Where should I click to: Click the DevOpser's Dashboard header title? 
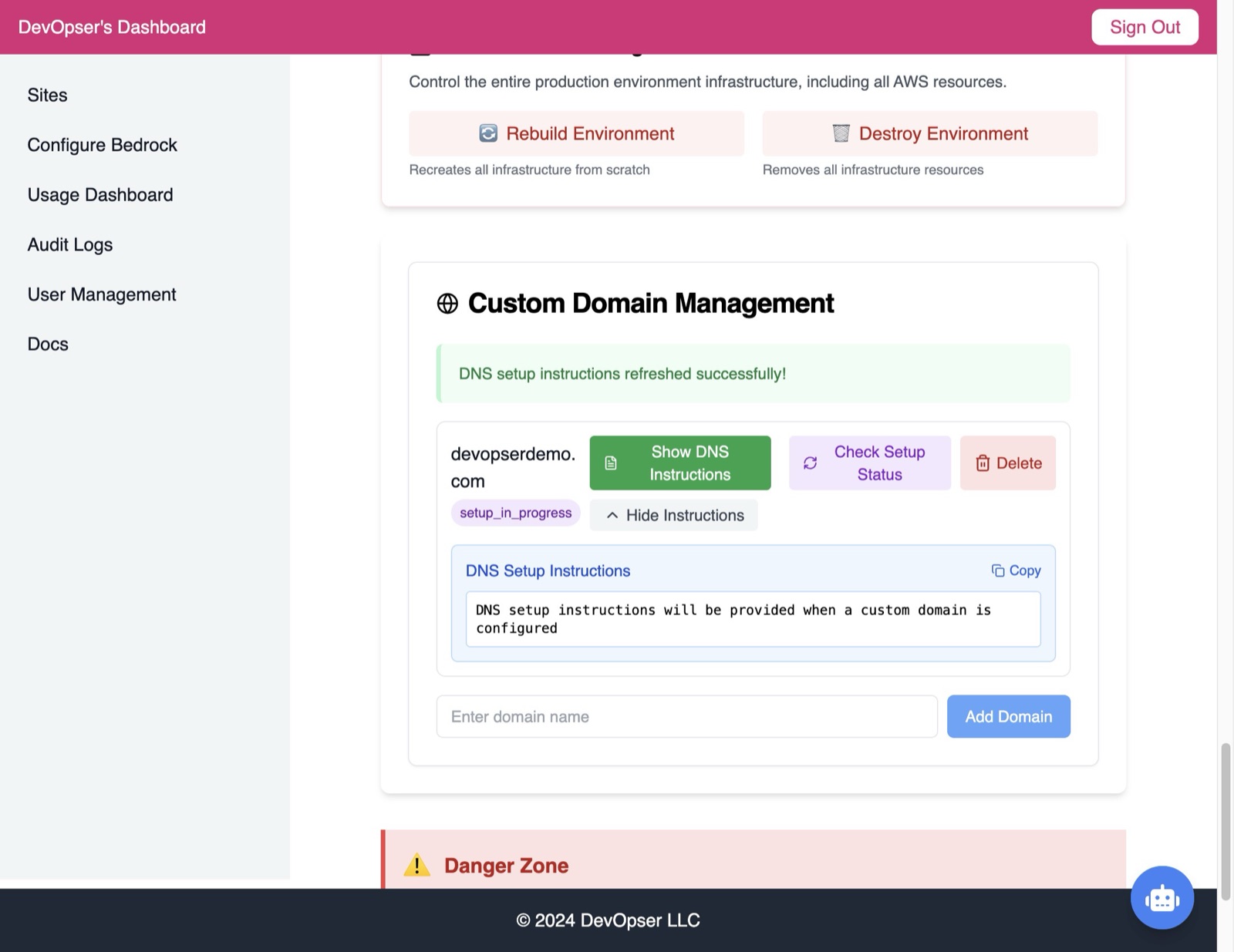(112, 27)
